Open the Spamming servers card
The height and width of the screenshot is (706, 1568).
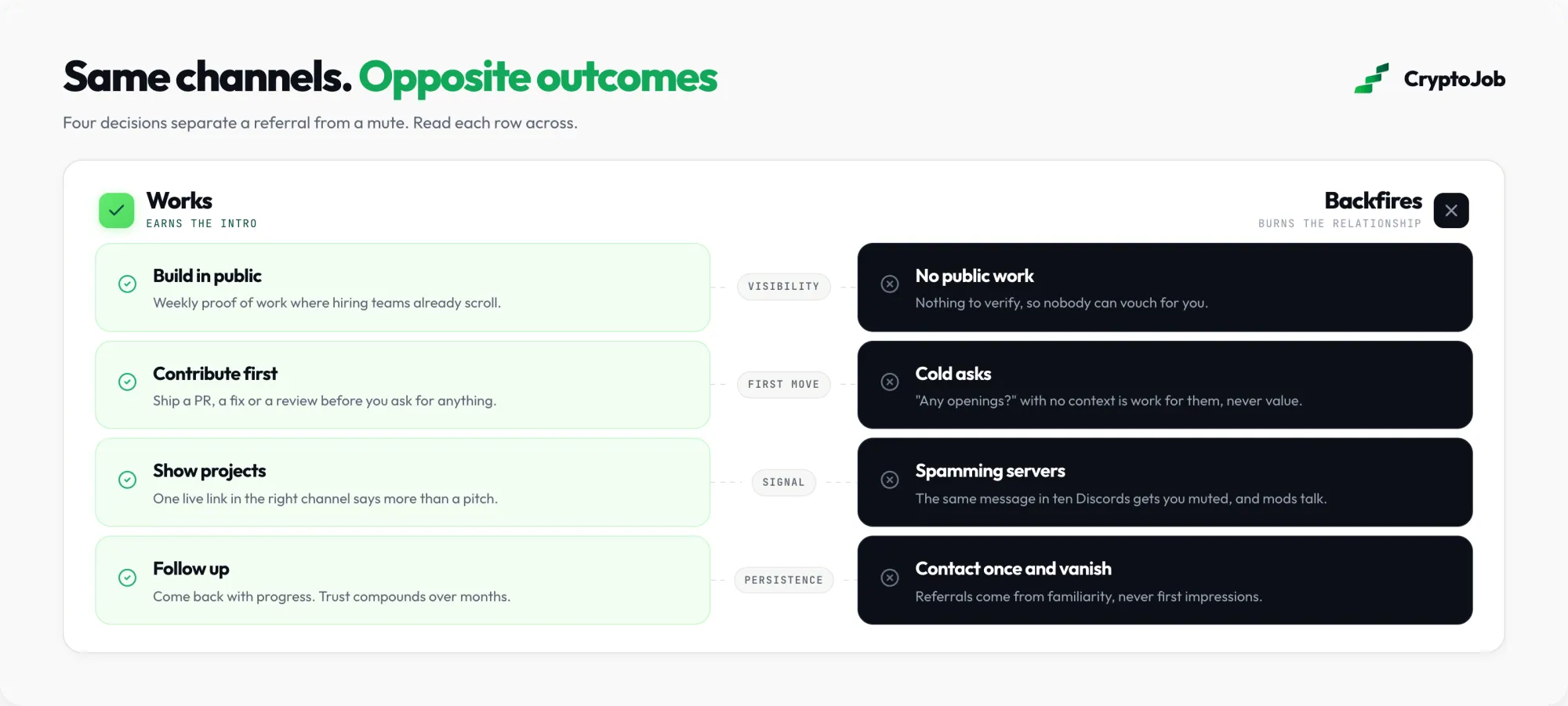[x=1165, y=483]
